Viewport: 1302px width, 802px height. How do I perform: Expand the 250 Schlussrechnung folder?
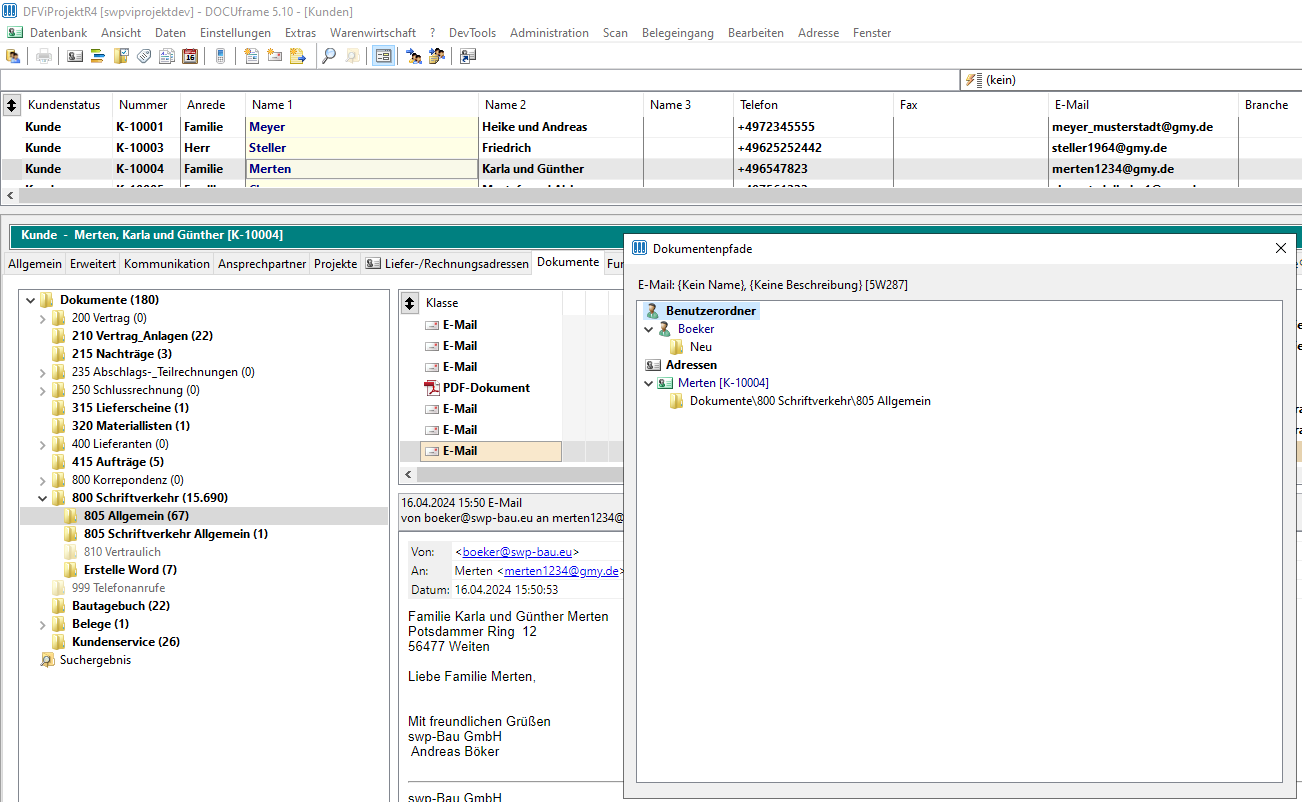(43, 390)
